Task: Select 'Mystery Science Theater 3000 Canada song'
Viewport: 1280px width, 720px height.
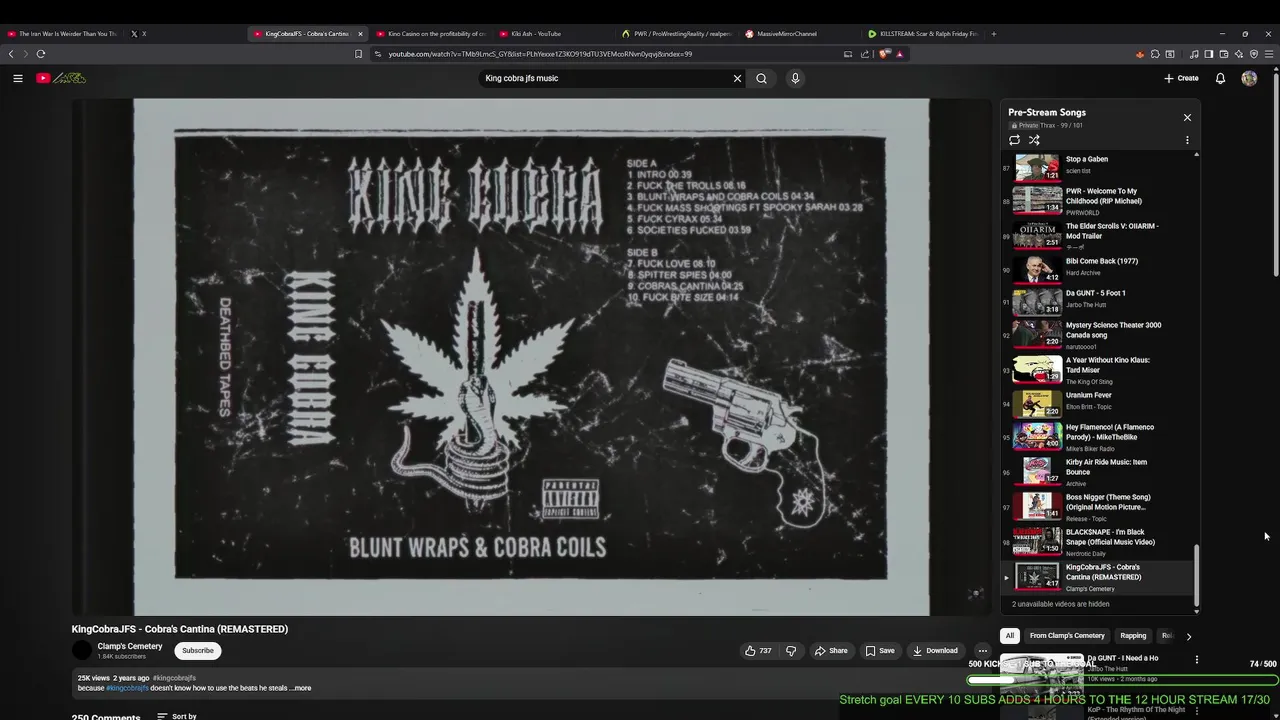Action: pos(1097,335)
